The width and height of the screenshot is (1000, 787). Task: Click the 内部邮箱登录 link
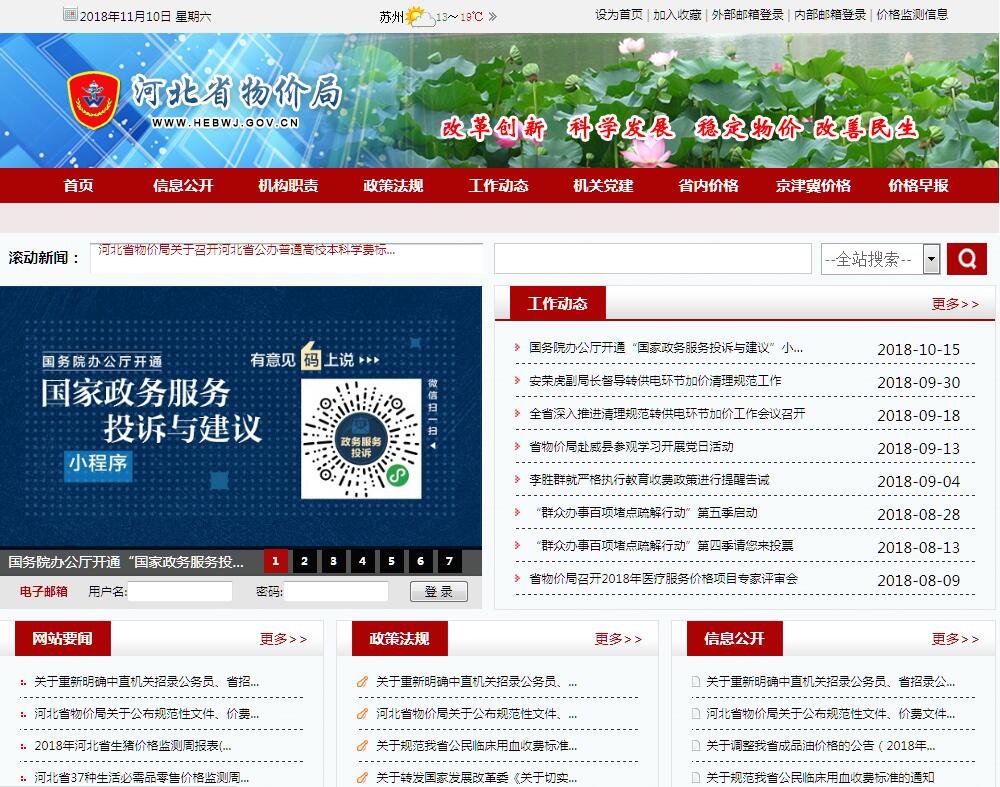(x=830, y=15)
